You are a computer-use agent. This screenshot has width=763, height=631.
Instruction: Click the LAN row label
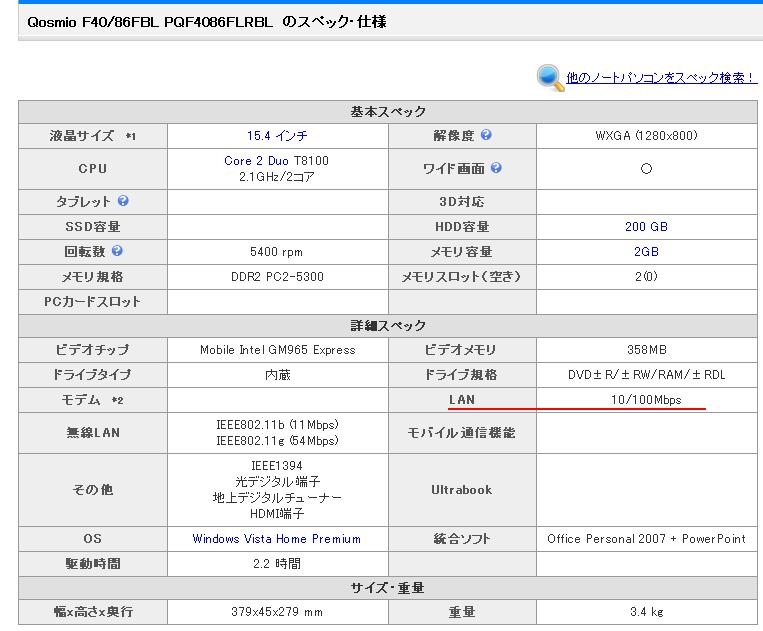point(462,399)
